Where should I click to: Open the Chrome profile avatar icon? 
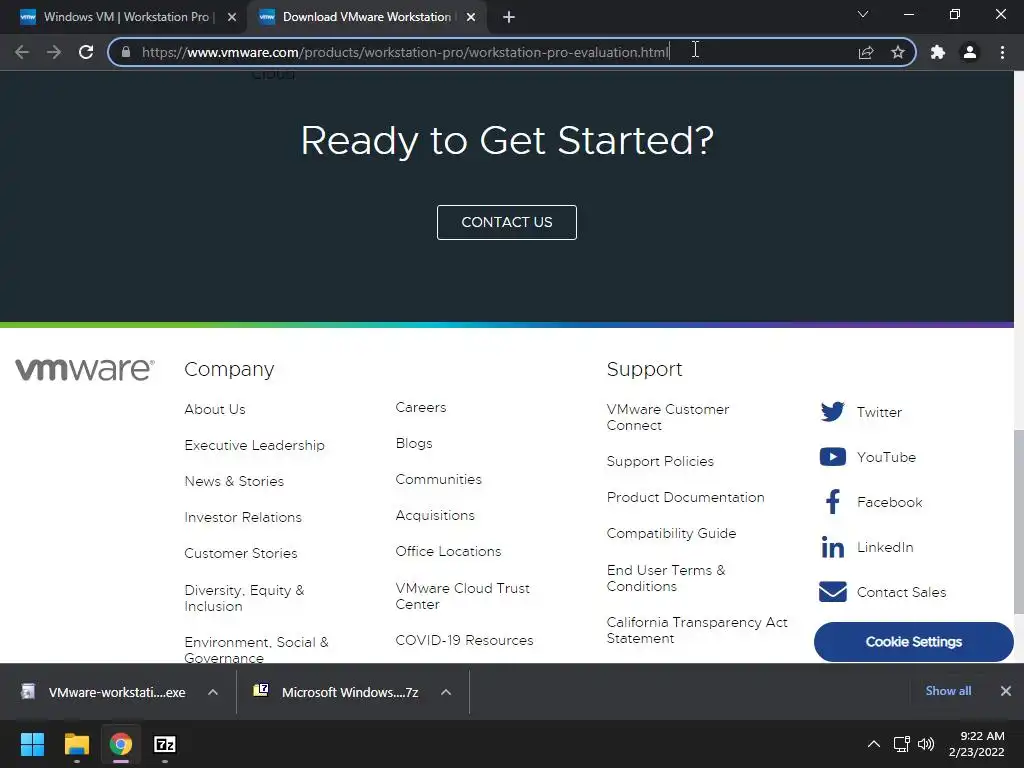click(x=970, y=52)
